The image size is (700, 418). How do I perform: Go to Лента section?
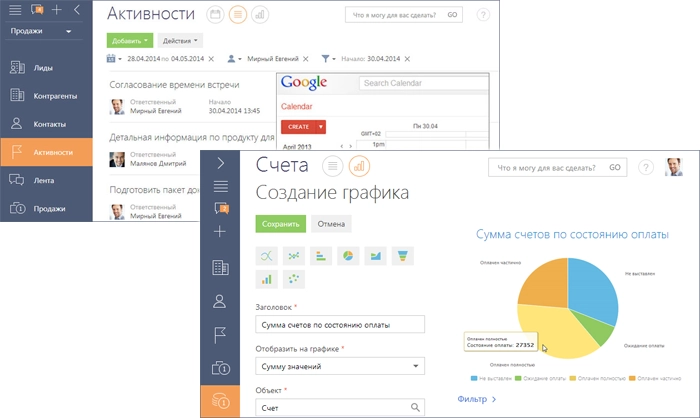click(46, 180)
